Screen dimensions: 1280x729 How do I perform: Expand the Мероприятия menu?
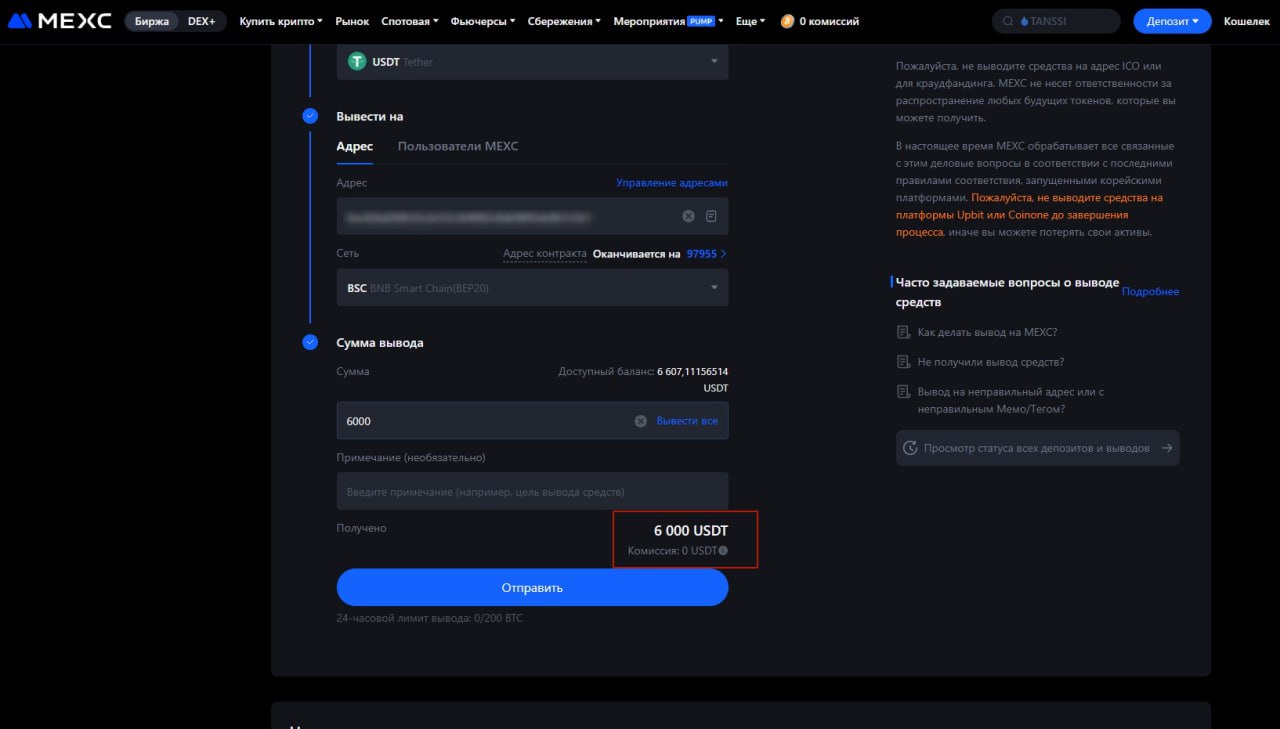pos(669,21)
